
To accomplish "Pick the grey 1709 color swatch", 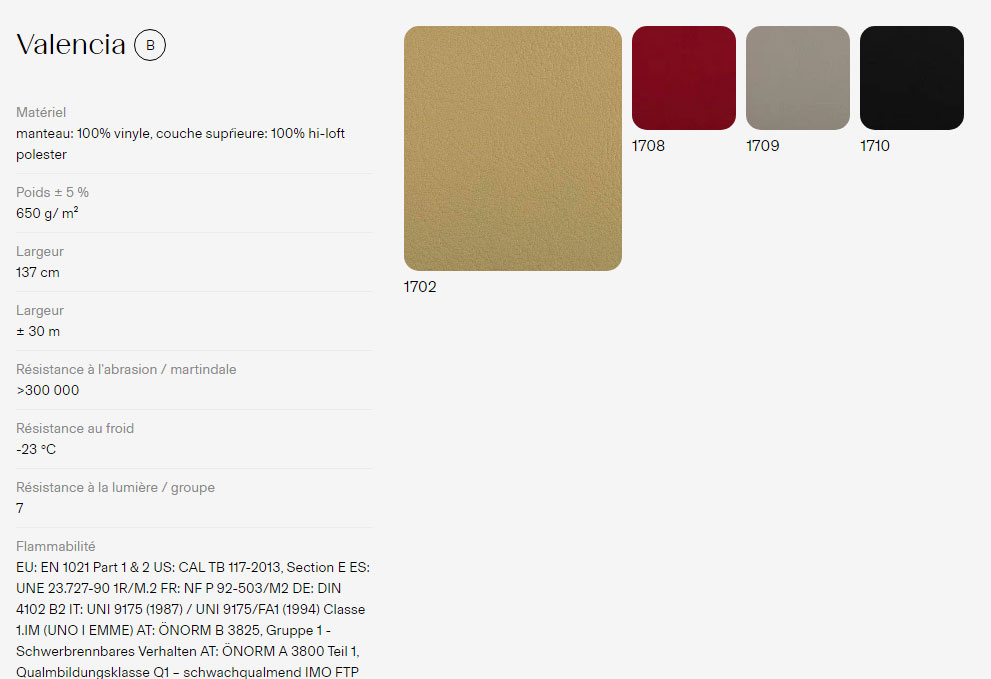I will (x=798, y=78).
